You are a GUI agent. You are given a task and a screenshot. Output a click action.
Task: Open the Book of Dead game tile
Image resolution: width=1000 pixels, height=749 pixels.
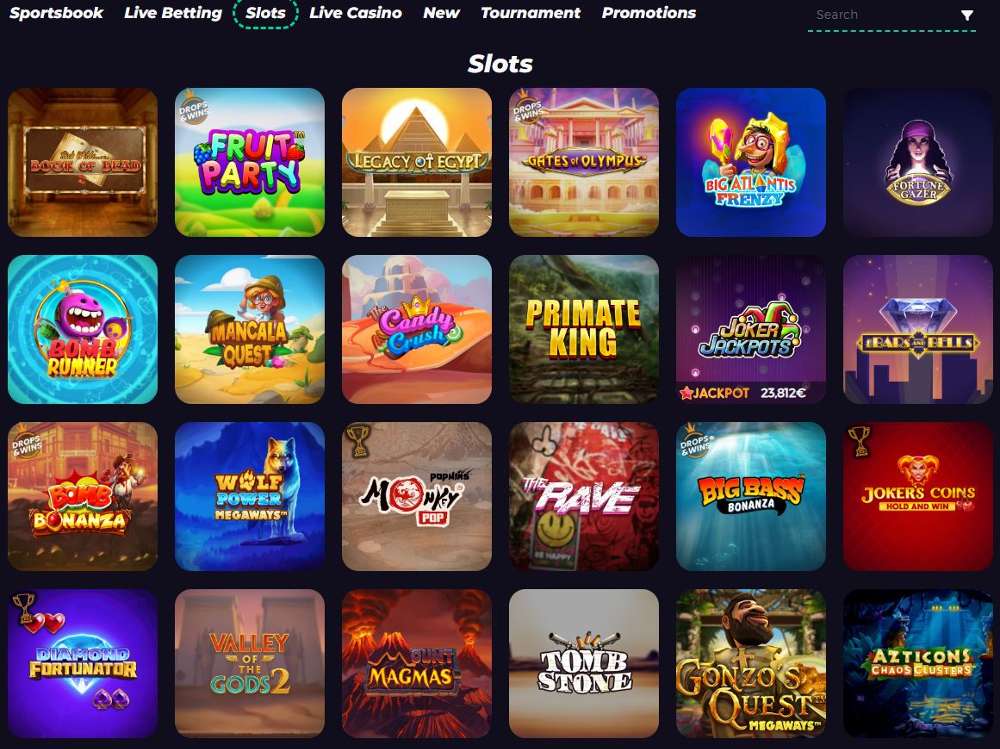82,162
